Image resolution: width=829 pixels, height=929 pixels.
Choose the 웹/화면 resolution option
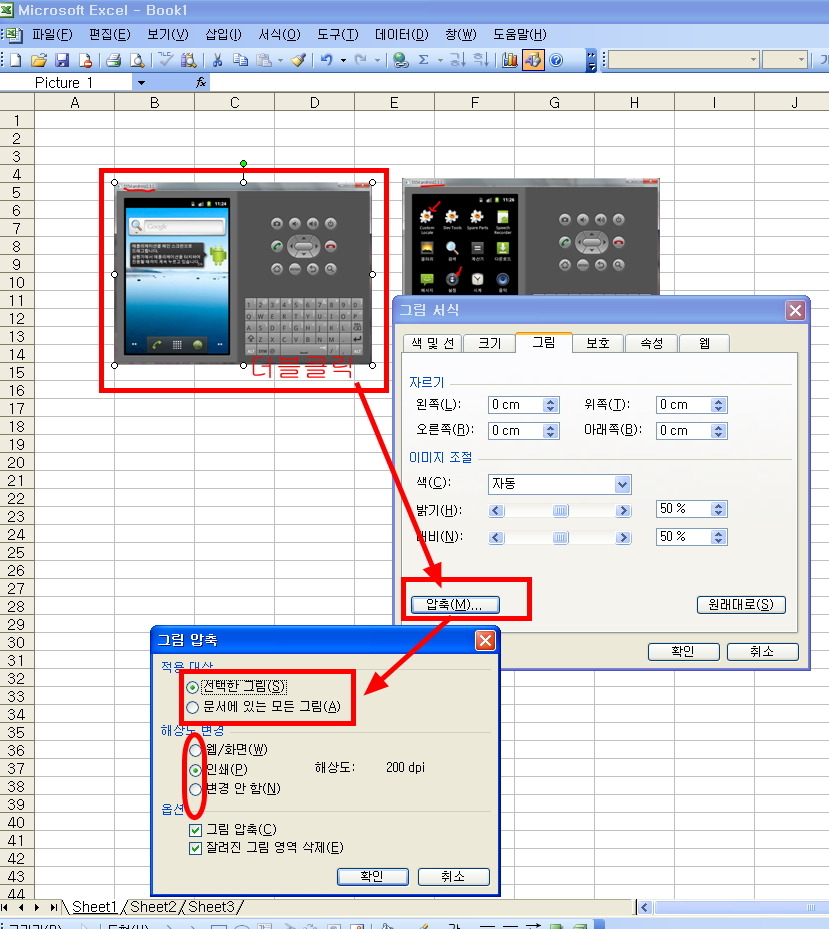tap(193, 749)
